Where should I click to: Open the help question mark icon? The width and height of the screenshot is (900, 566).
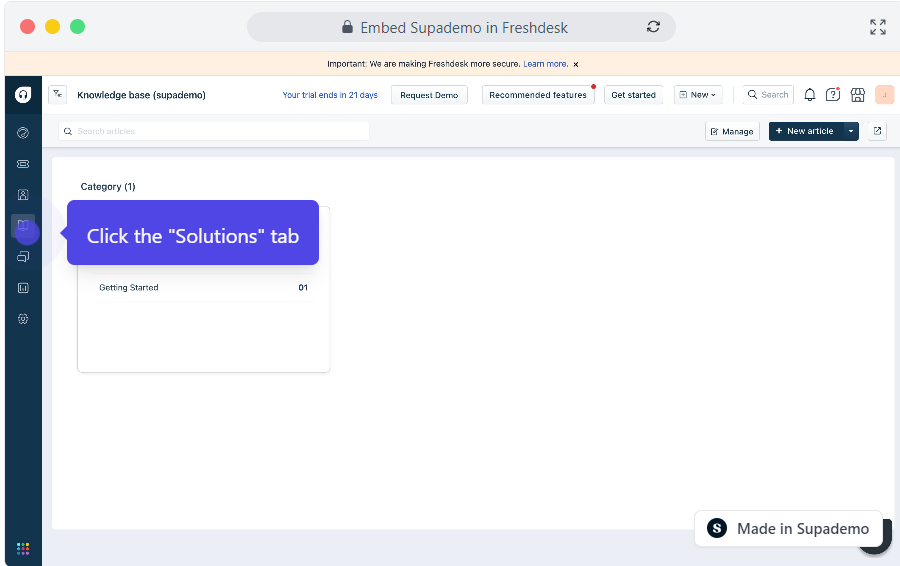[x=833, y=95]
